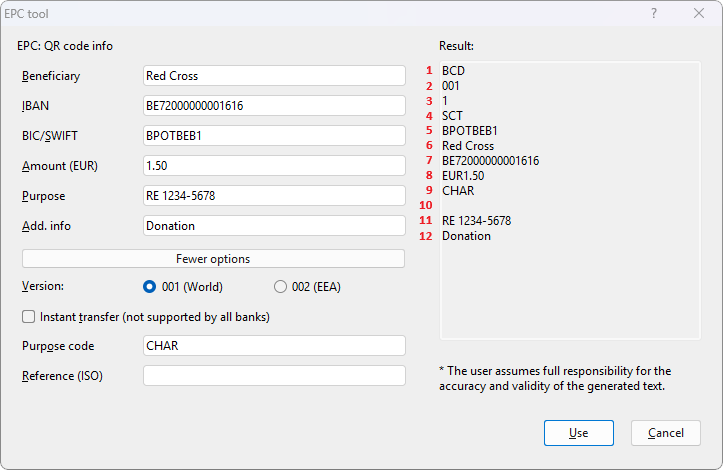
Task: Click the Amount (EUR) field
Action: 274,166
